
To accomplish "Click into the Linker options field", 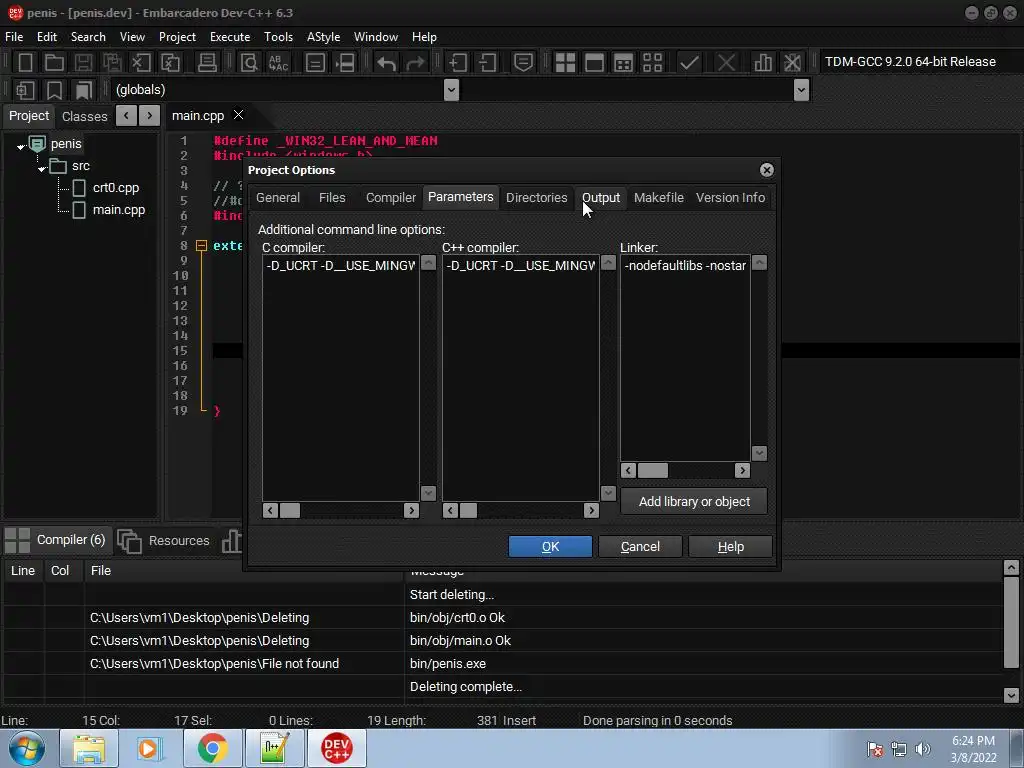I will tap(685, 358).
